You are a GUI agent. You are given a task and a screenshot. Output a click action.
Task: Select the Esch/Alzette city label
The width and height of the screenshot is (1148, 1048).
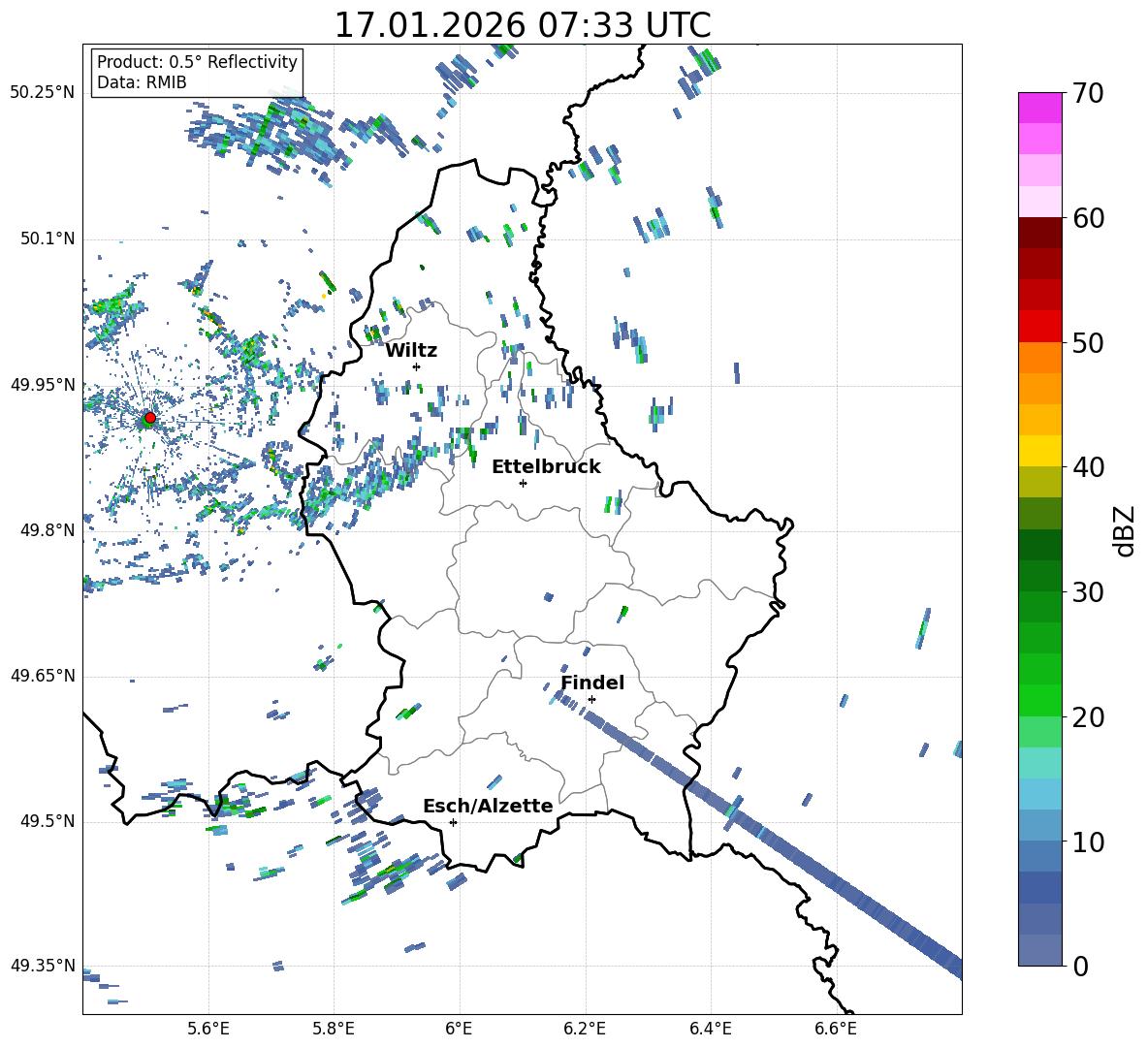click(x=489, y=806)
